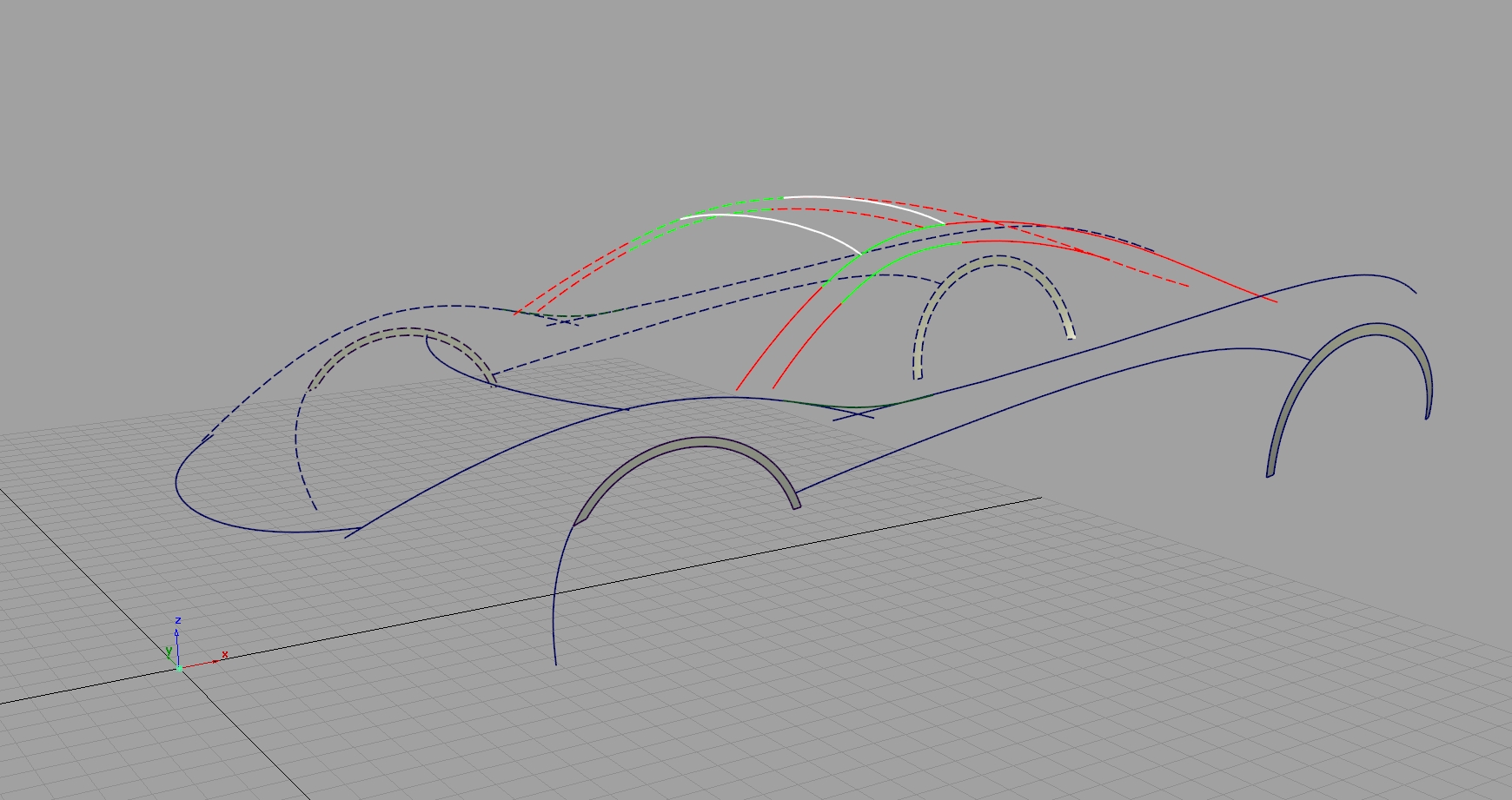Click the cyan origin point of the axis gizmo

point(178,667)
